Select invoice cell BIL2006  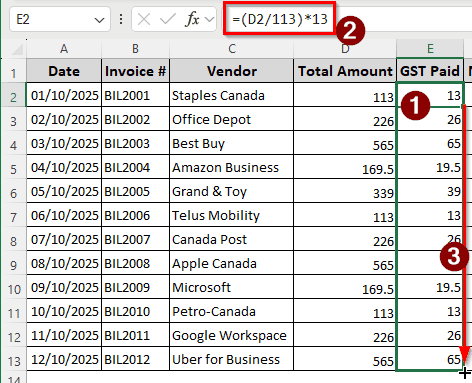coord(136,215)
